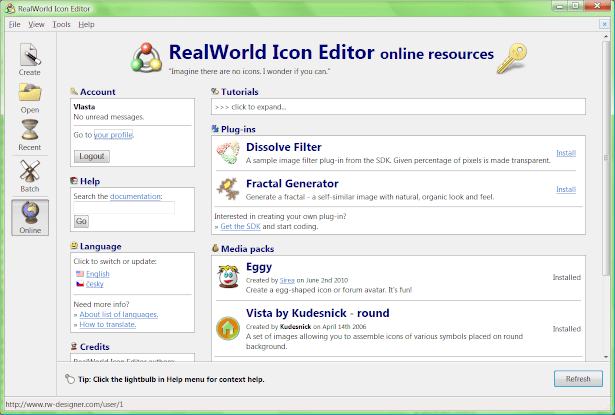The image size is (615, 415).
Task: Click the Plug-ins section puzzle icon
Action: tap(215, 128)
